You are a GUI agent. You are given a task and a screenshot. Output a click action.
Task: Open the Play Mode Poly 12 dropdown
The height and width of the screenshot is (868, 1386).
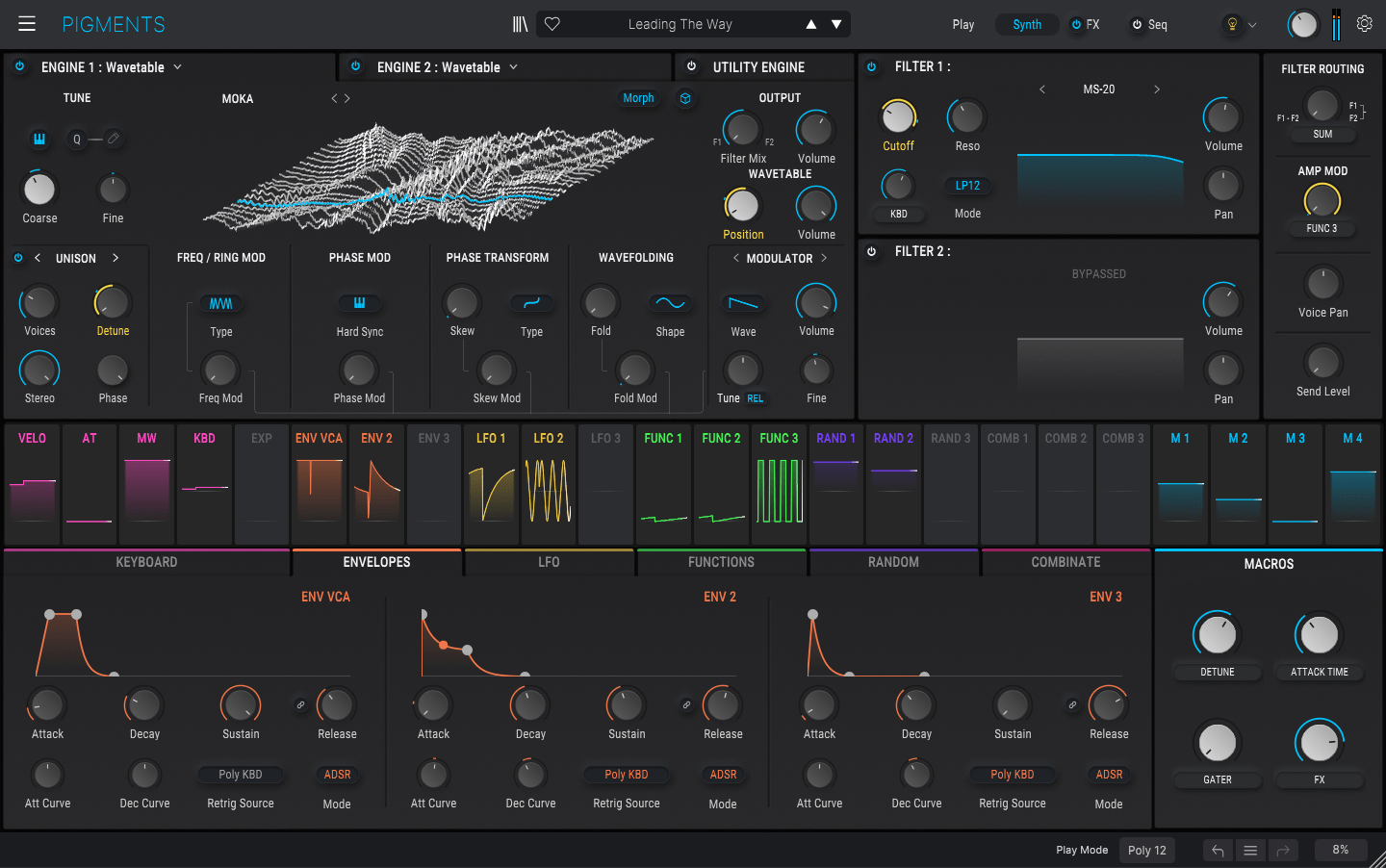point(1146,850)
